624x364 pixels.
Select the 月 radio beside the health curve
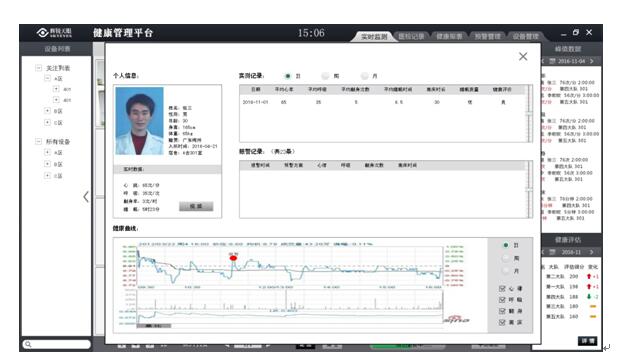[x=505, y=271]
